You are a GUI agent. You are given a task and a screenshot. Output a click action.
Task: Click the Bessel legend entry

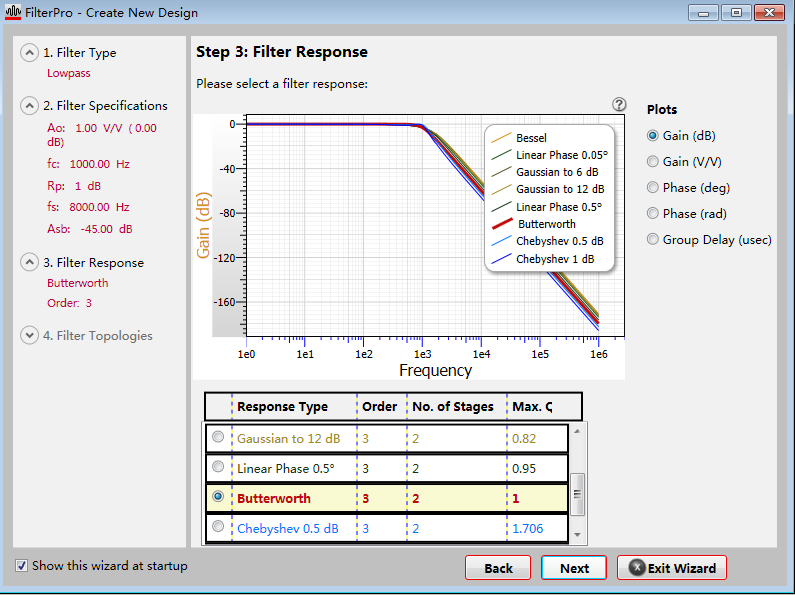tap(519, 137)
